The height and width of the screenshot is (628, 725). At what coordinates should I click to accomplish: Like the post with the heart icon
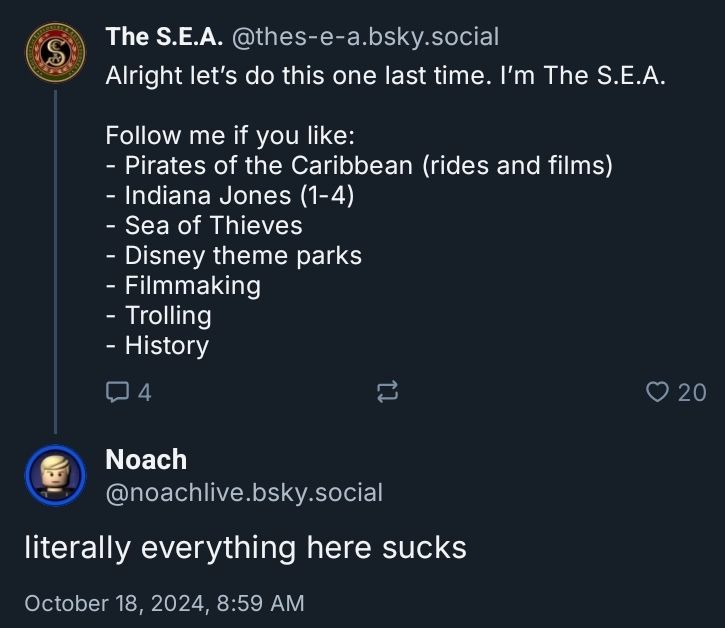657,392
